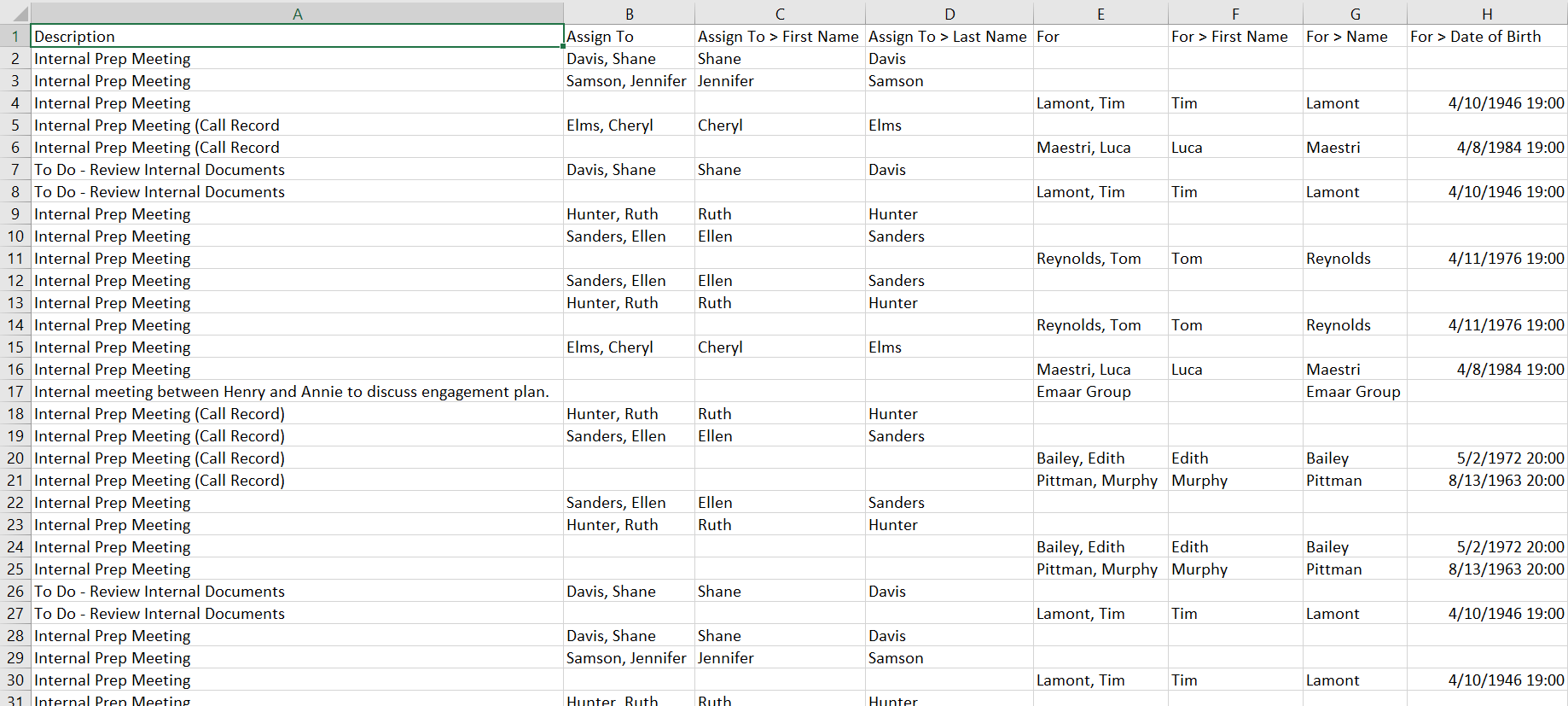Select 'Maestri, Luca' in row 6
Image resolution: width=1568 pixels, height=706 pixels.
[1083, 148]
